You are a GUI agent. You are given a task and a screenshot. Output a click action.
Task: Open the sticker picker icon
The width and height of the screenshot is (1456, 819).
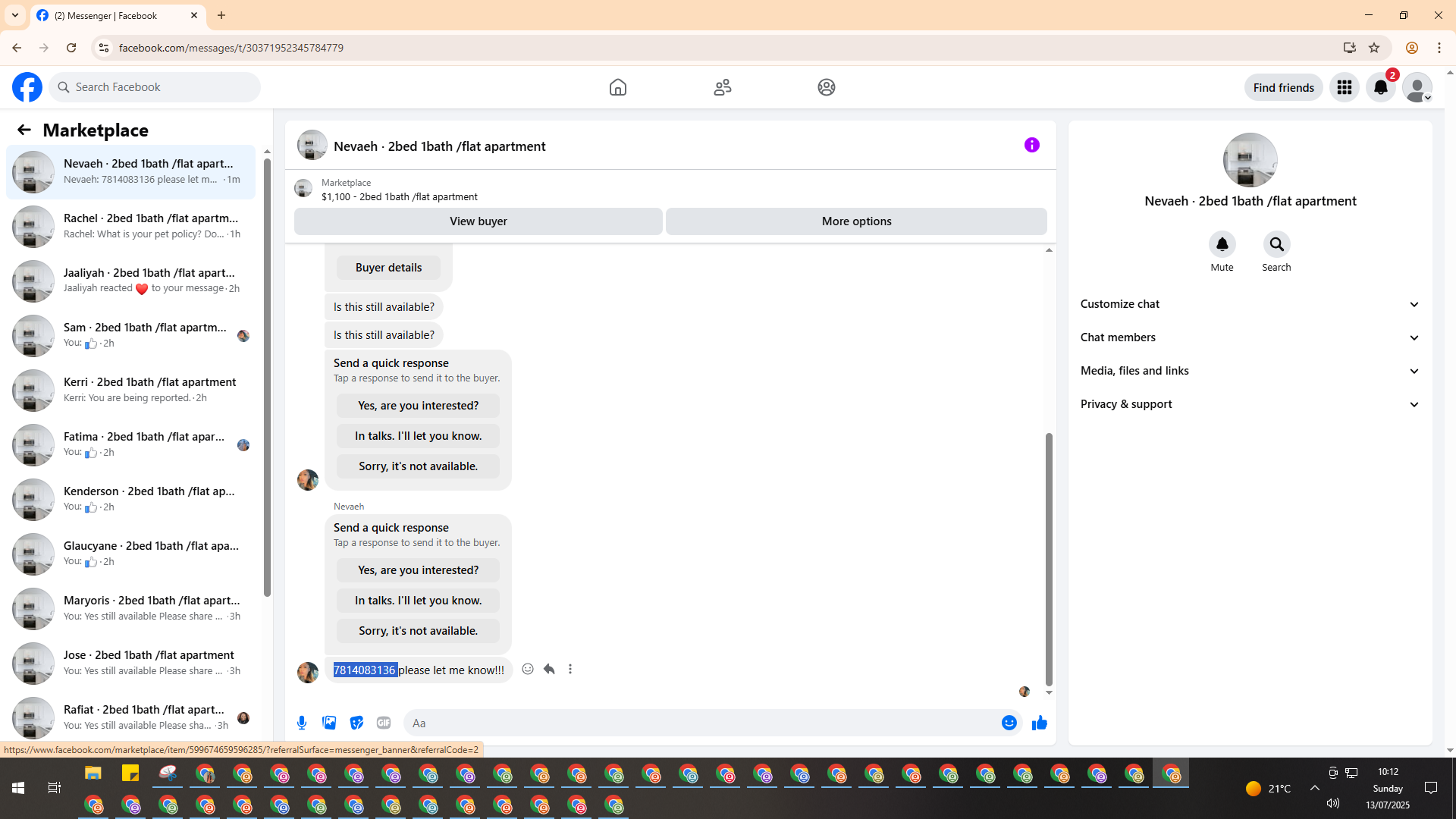click(x=356, y=723)
